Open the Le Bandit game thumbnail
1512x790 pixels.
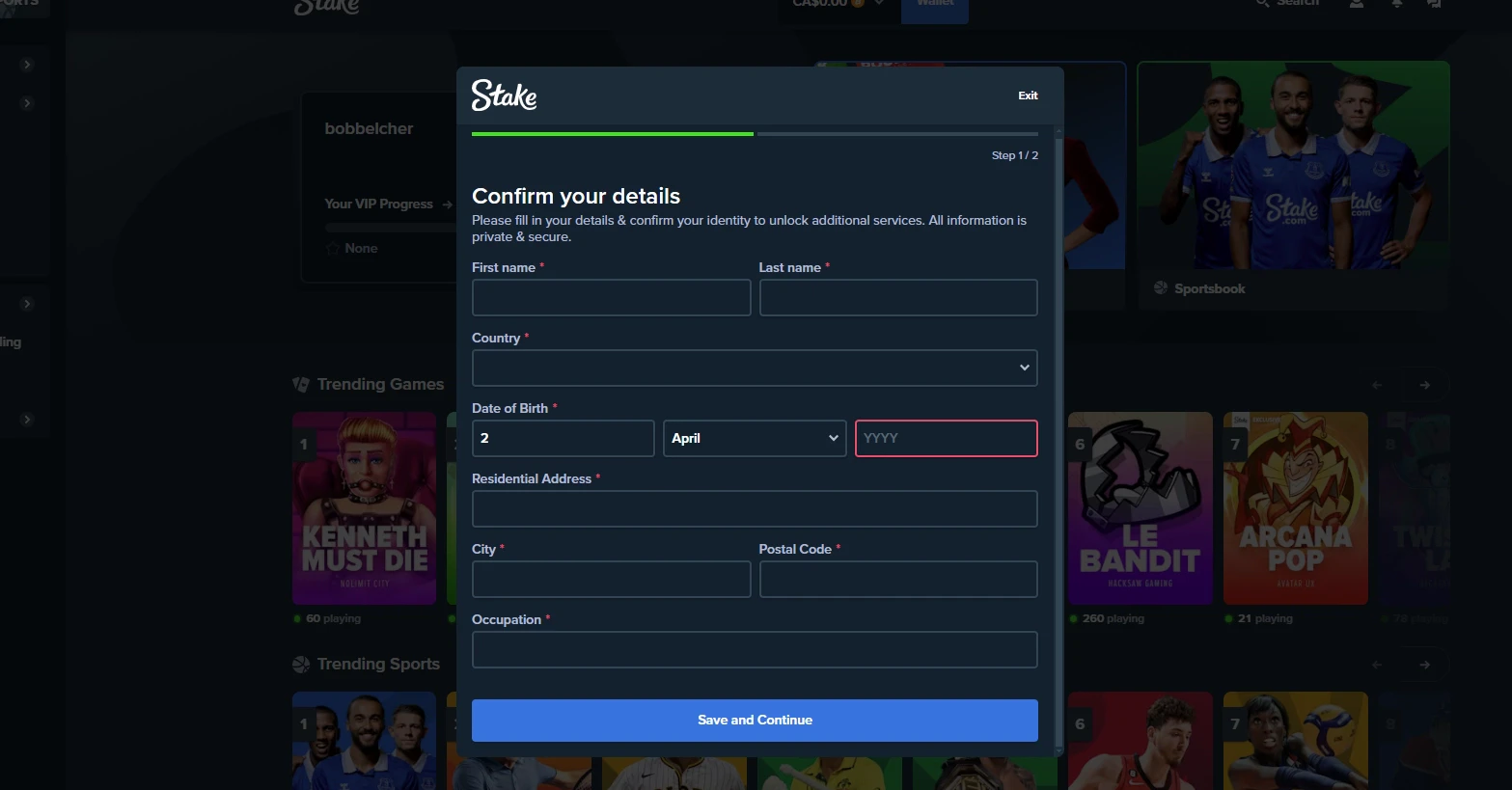(1141, 508)
